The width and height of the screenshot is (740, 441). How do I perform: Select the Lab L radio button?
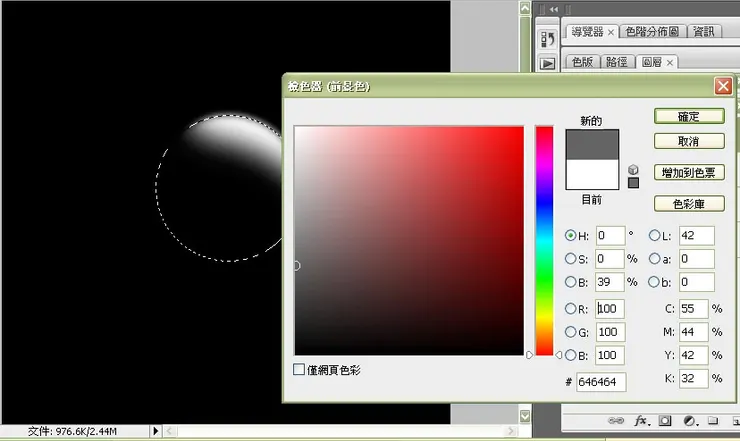pyautogui.click(x=654, y=235)
